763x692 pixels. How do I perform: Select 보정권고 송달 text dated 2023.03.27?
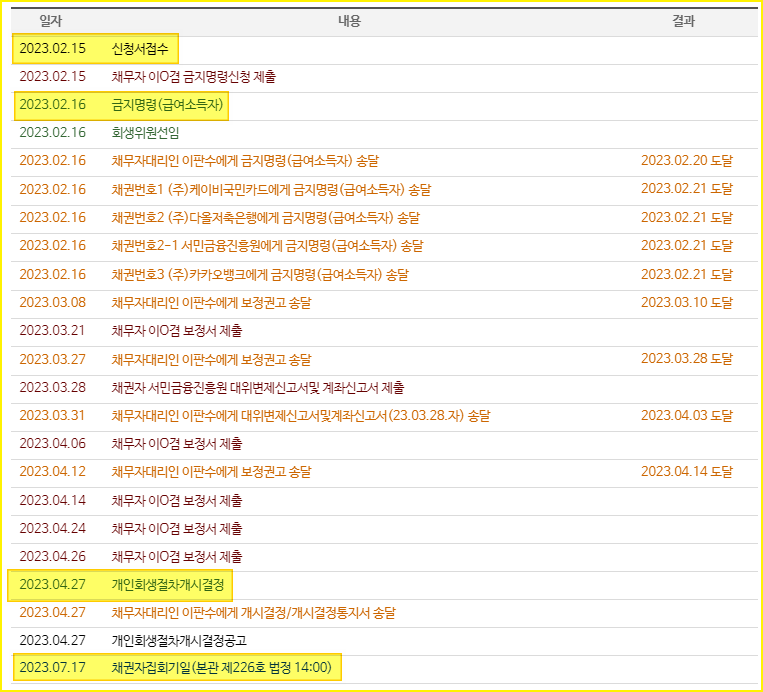pyautogui.click(x=211, y=360)
